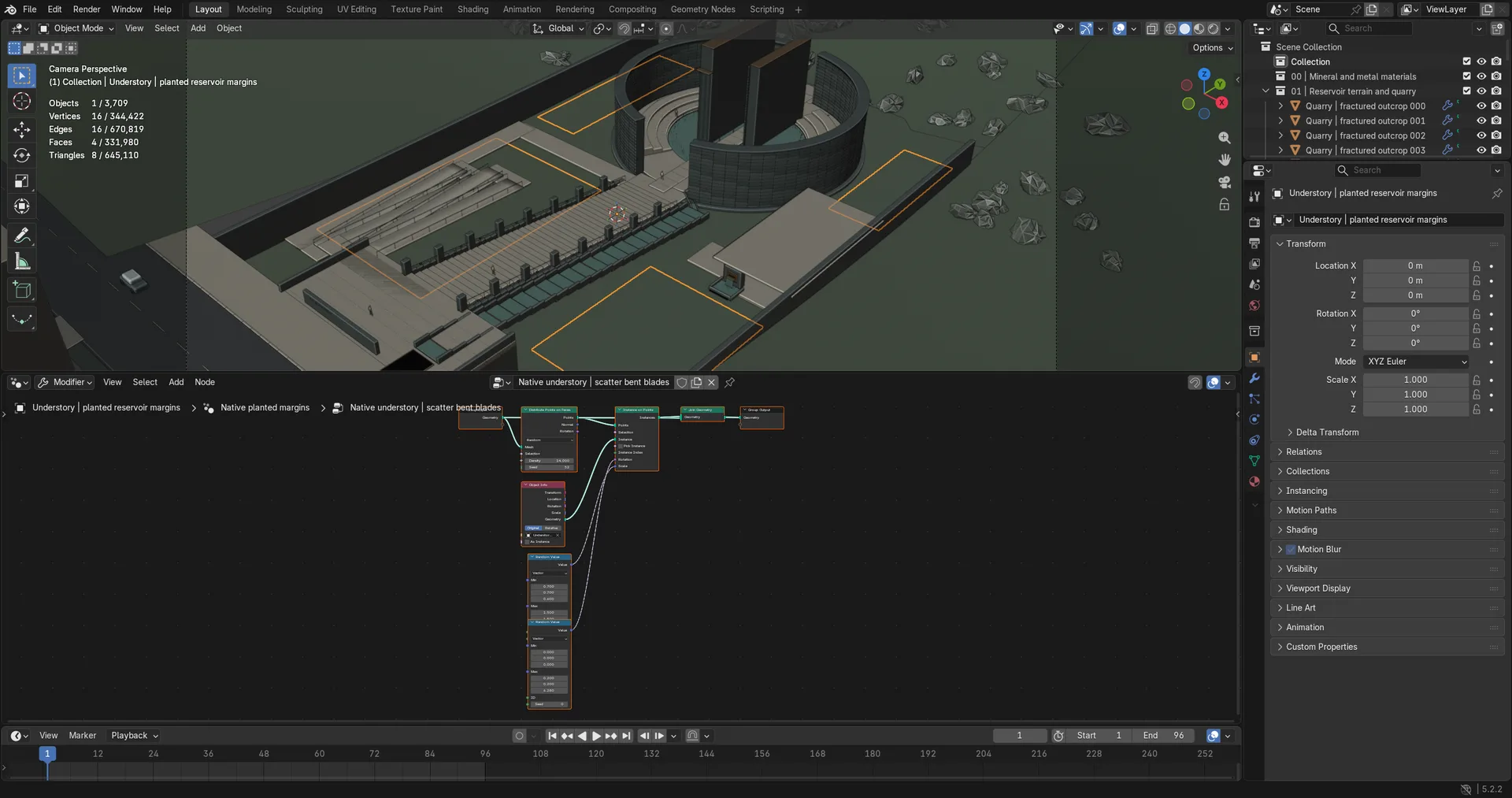This screenshot has width=1512, height=798.
Task: Open the Object Mode dropdown
Action: point(76,28)
